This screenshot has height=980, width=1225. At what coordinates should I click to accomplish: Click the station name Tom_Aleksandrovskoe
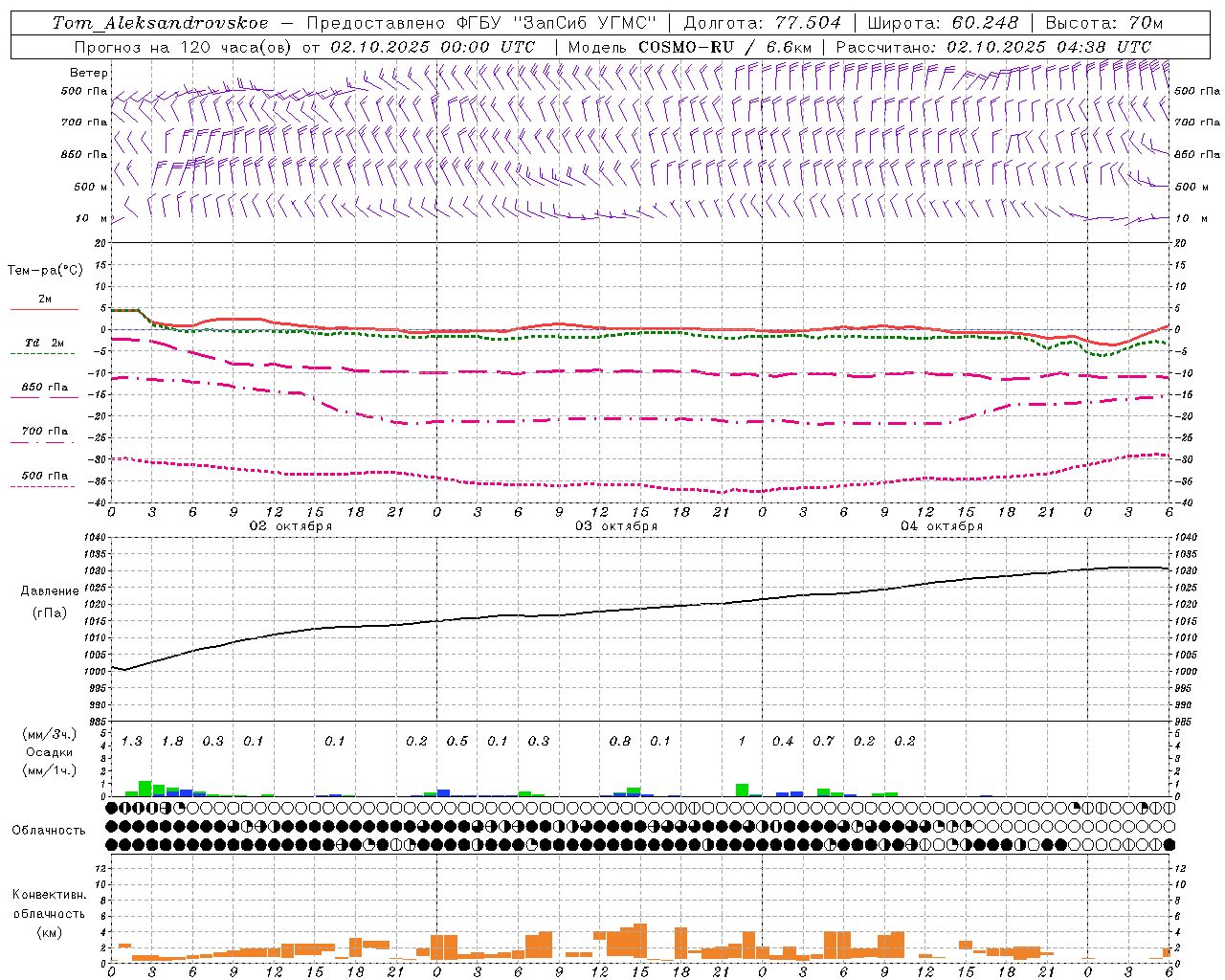pos(160,23)
